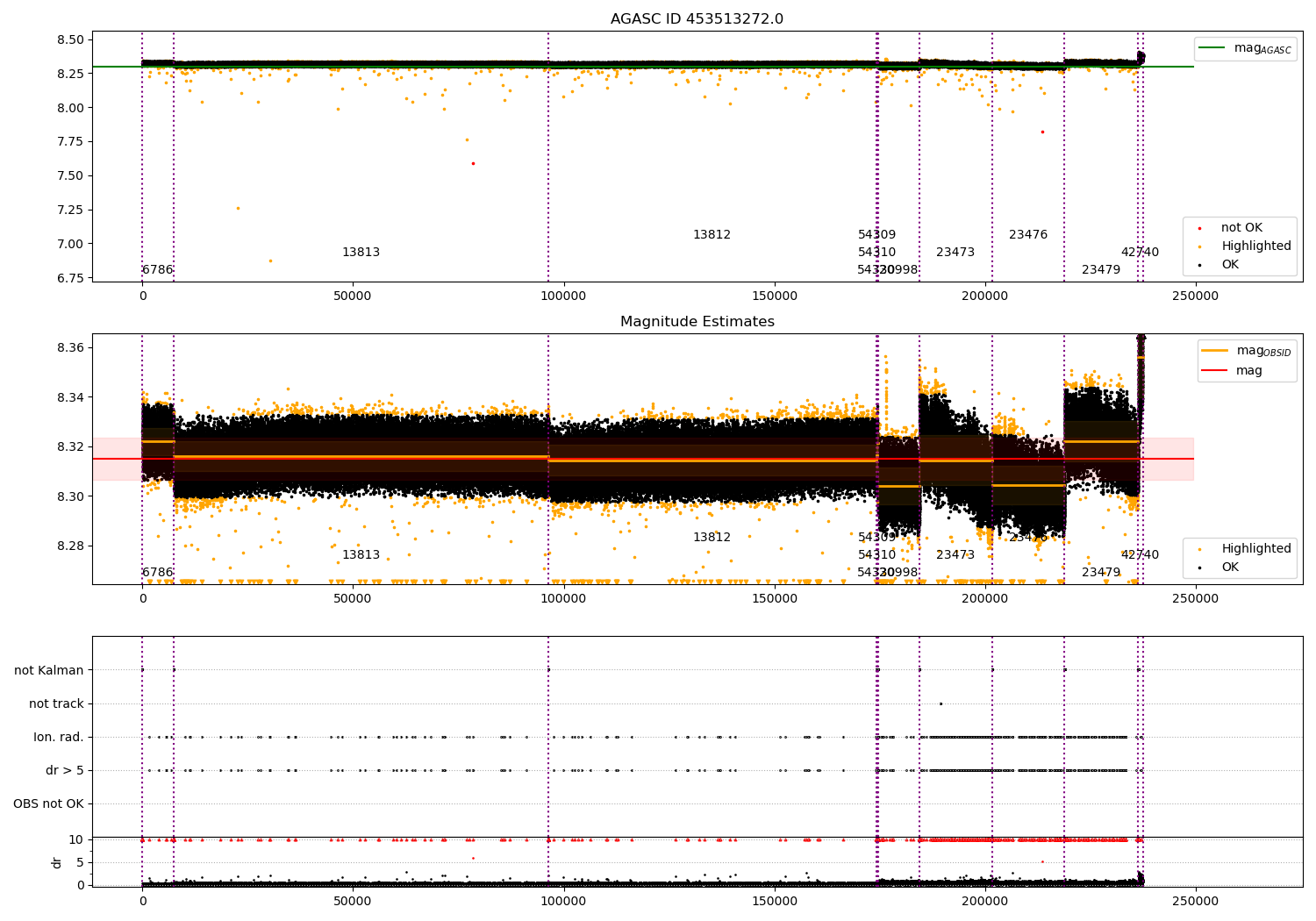Click x-axis tick 250000 under bottom plot
1316x921 pixels.
pos(1195,902)
